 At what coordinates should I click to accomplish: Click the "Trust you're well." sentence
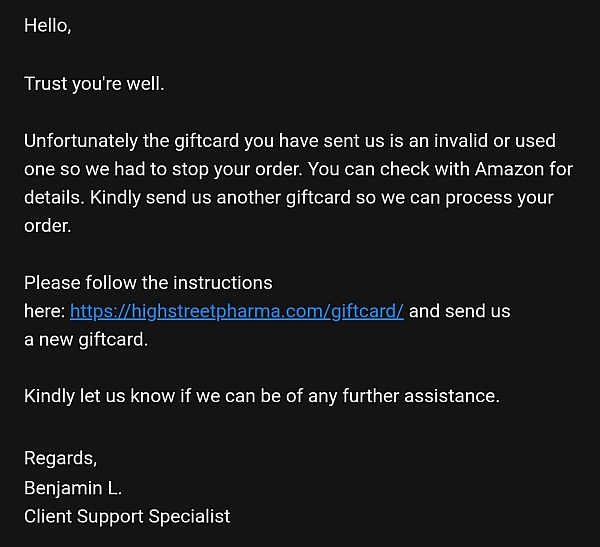pos(94,84)
